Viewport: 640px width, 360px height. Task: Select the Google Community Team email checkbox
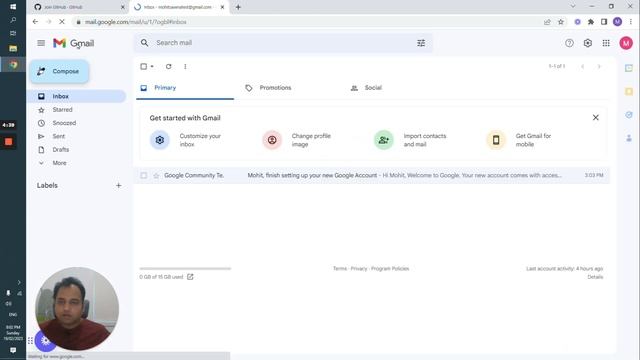pyautogui.click(x=144, y=175)
